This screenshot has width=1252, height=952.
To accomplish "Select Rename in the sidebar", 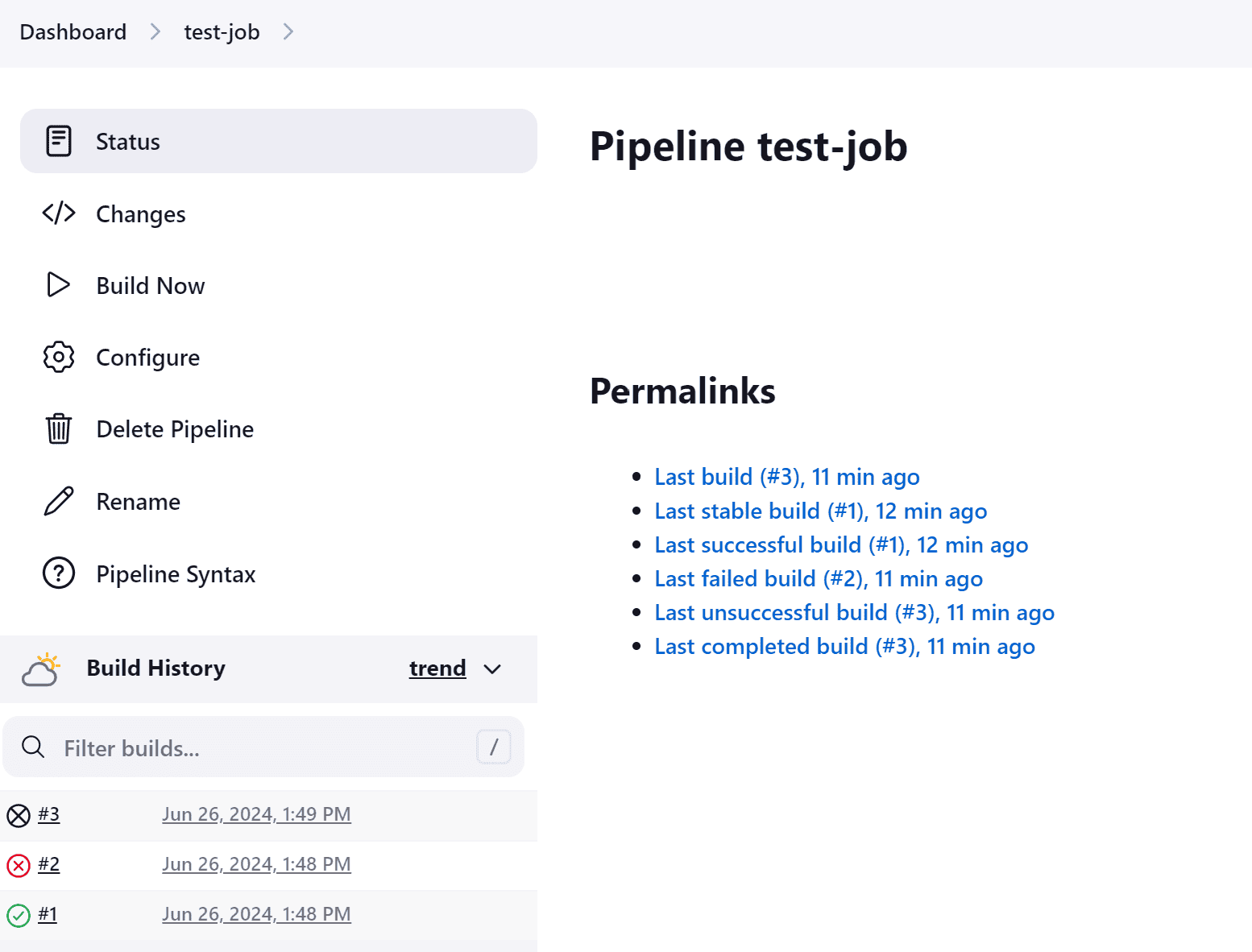I will pyautogui.click(x=279, y=501).
